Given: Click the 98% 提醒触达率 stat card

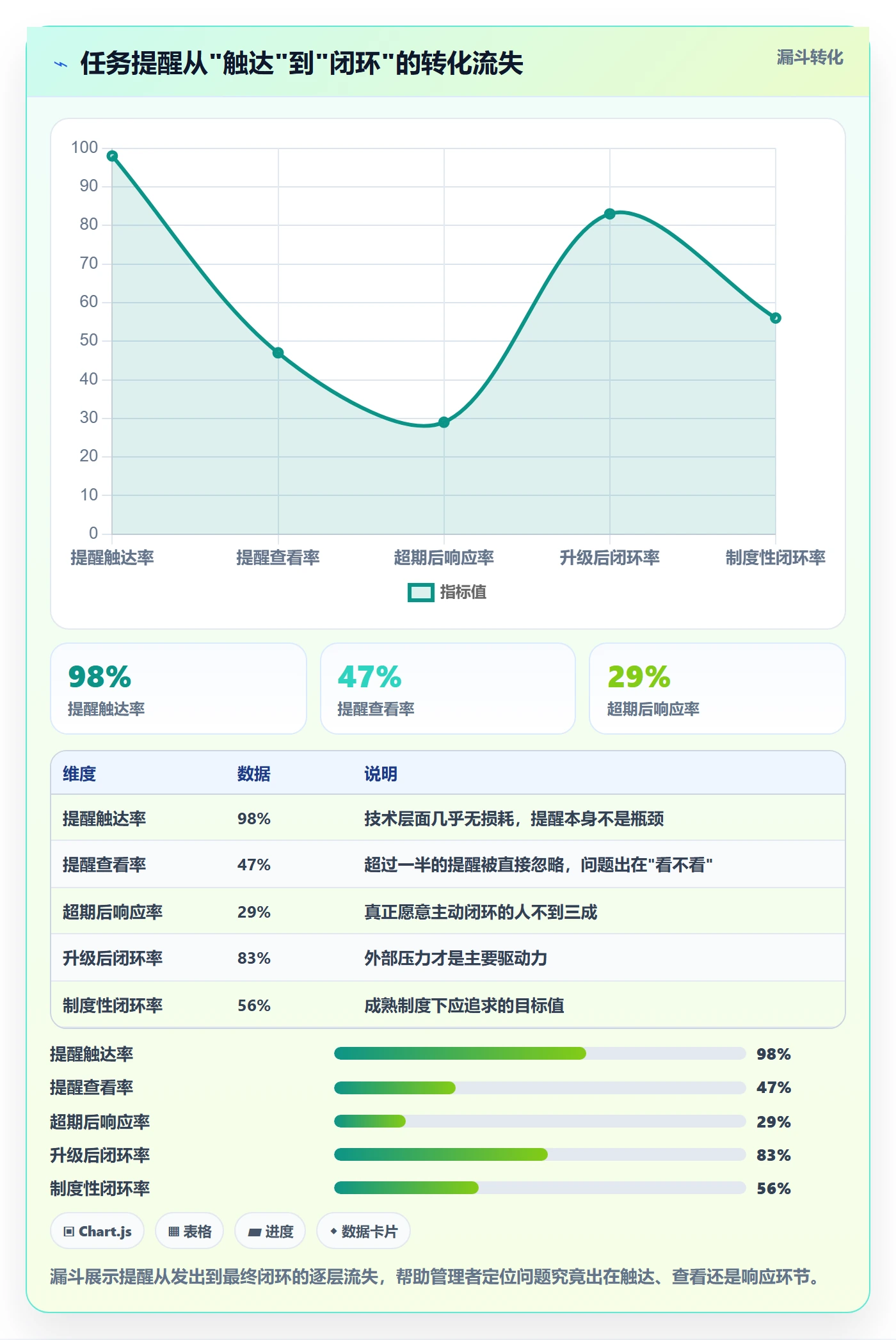Looking at the screenshot, I should [x=179, y=689].
